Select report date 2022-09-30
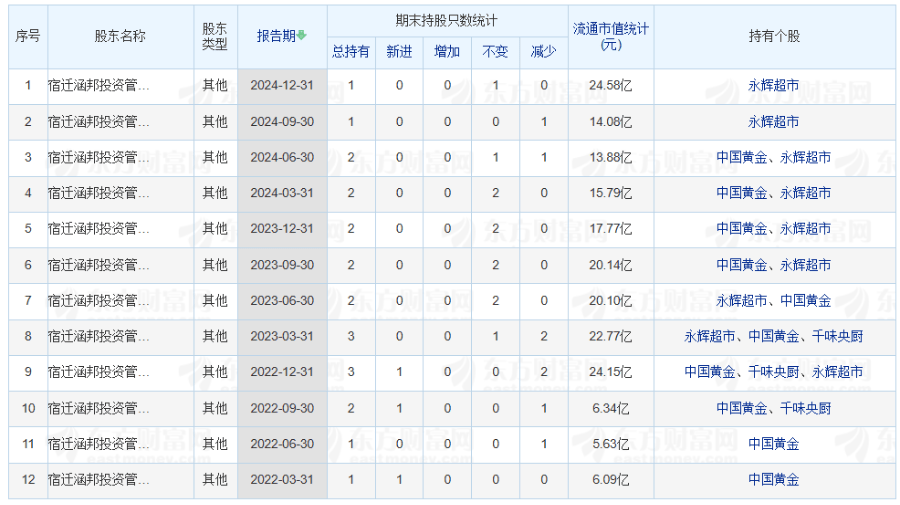The image size is (900, 505). pos(282,408)
